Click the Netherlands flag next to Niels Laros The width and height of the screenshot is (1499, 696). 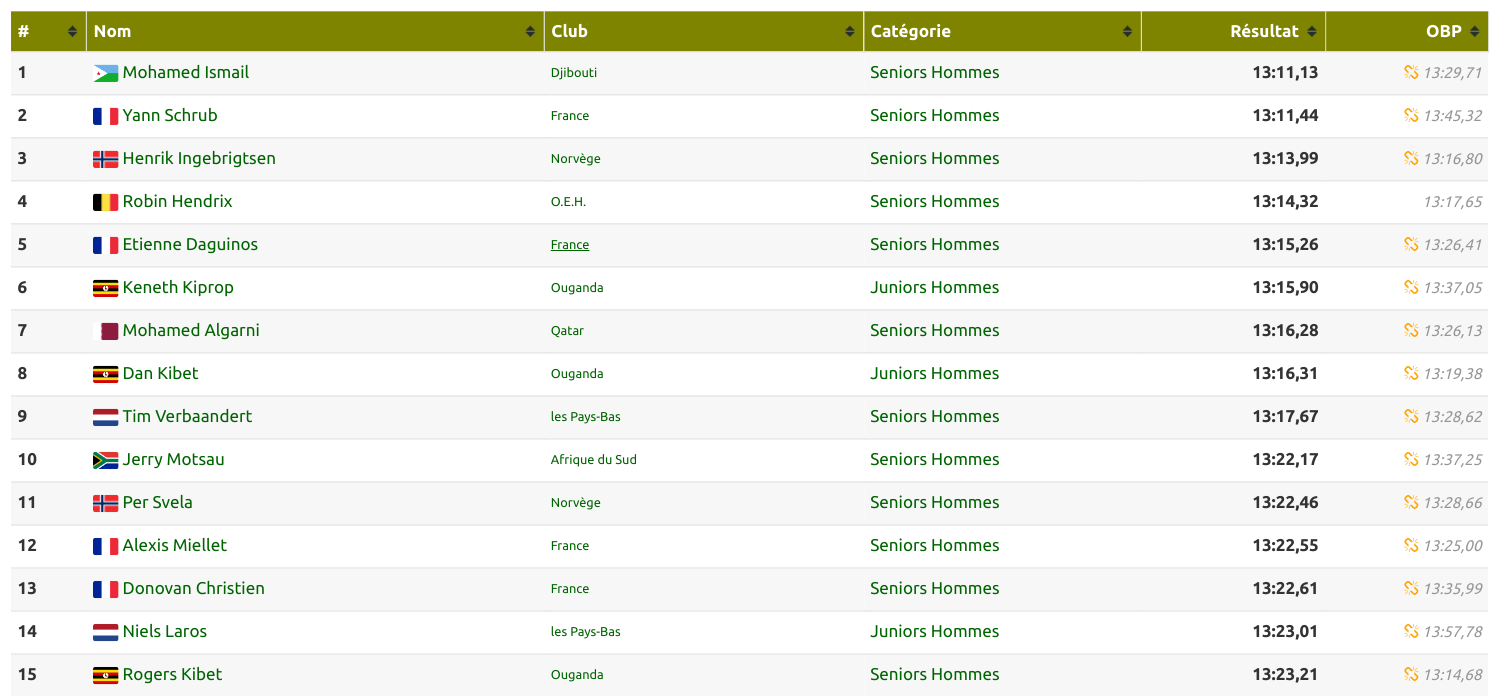click(x=105, y=632)
